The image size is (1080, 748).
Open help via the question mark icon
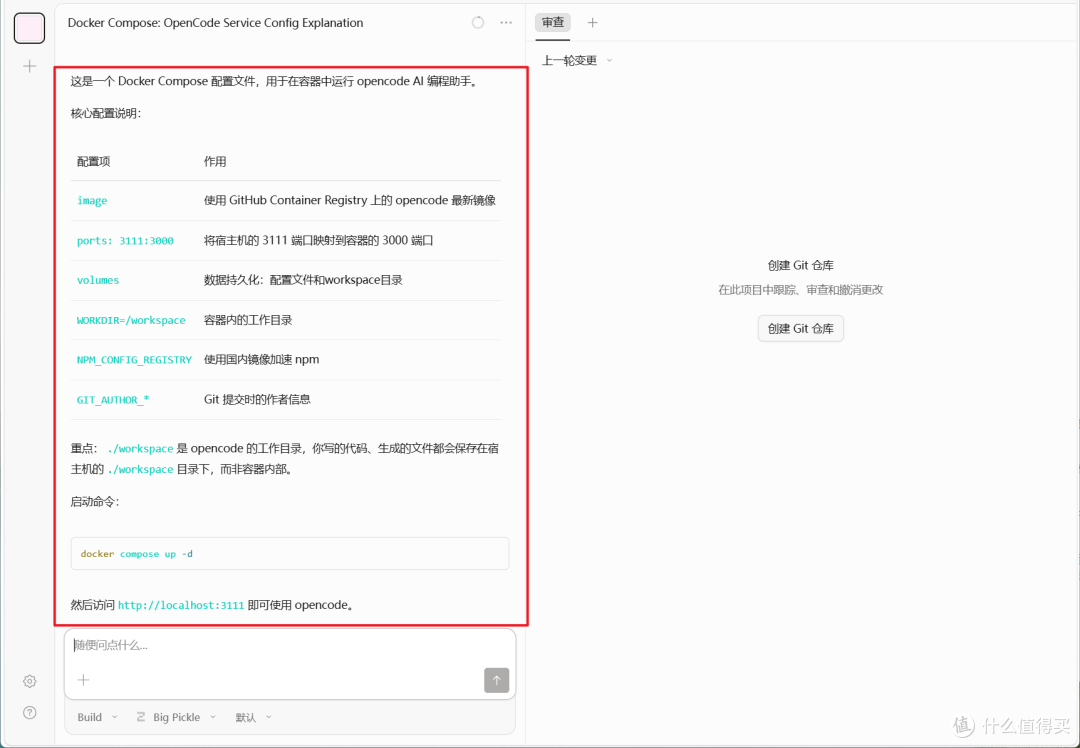[30, 712]
